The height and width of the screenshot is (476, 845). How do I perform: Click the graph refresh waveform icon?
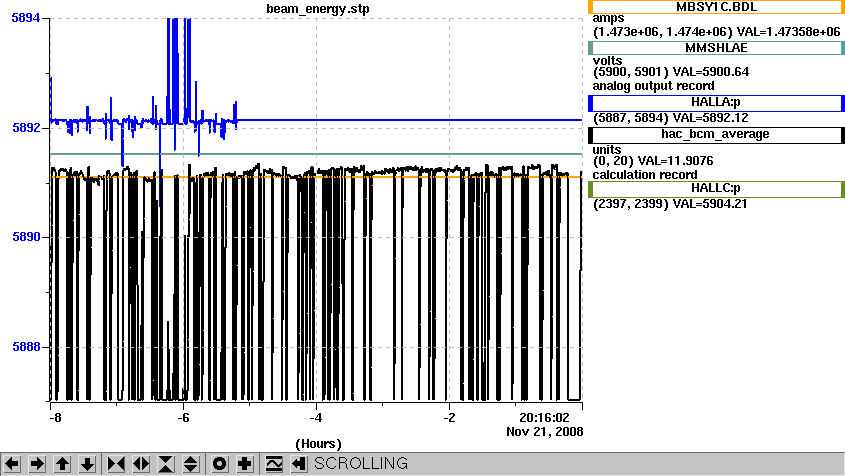pyautogui.click(x=274, y=464)
